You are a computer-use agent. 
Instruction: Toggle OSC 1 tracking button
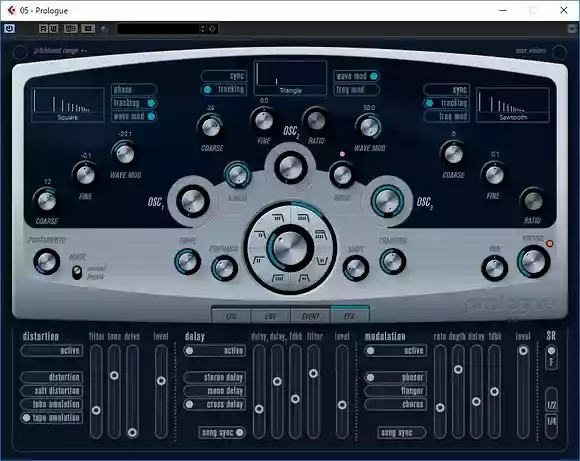pos(134,103)
